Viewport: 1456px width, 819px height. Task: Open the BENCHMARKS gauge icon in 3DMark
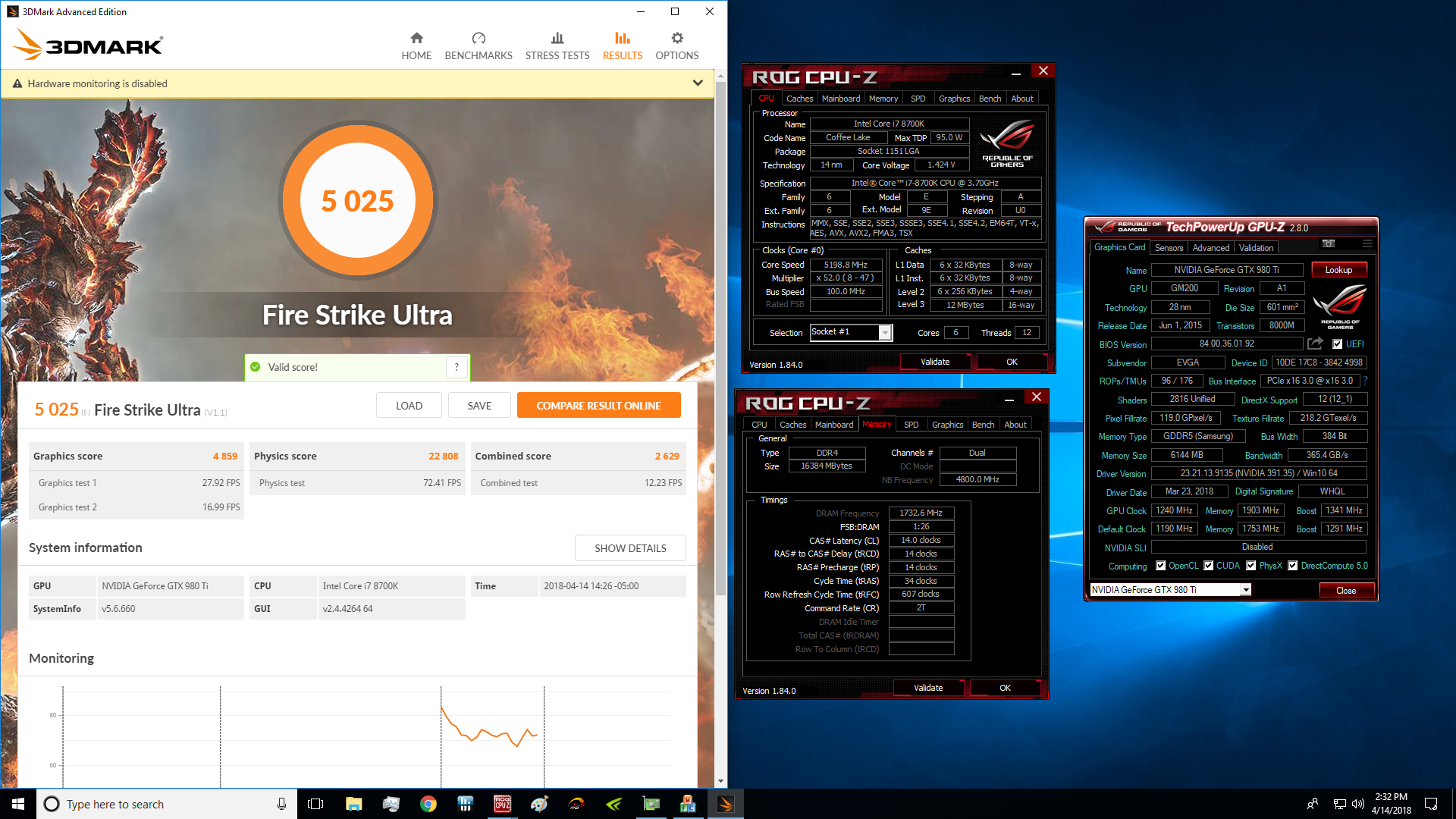pyautogui.click(x=479, y=38)
